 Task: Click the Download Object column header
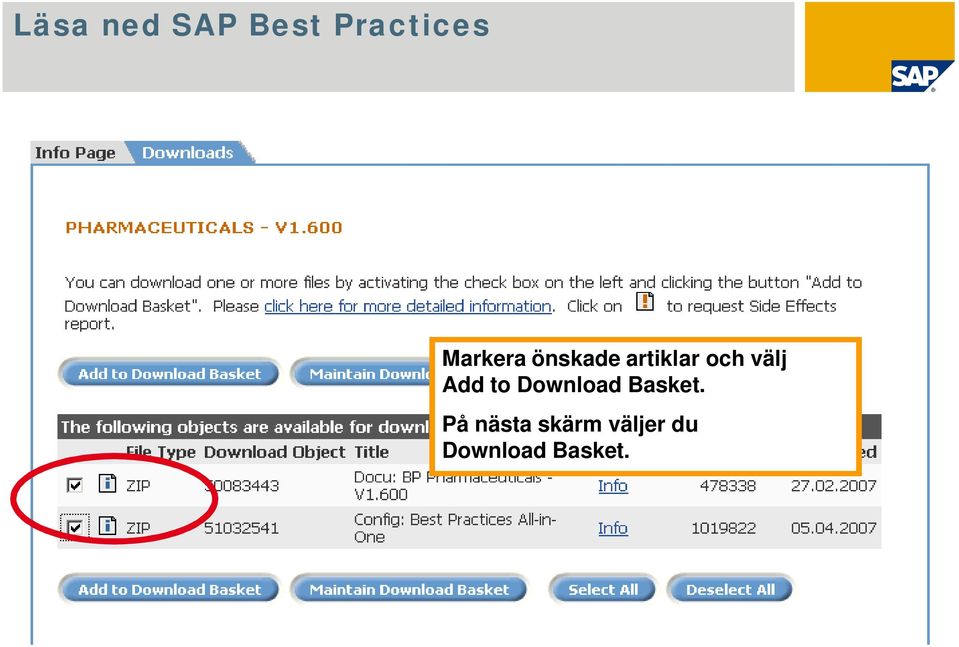tap(275, 452)
